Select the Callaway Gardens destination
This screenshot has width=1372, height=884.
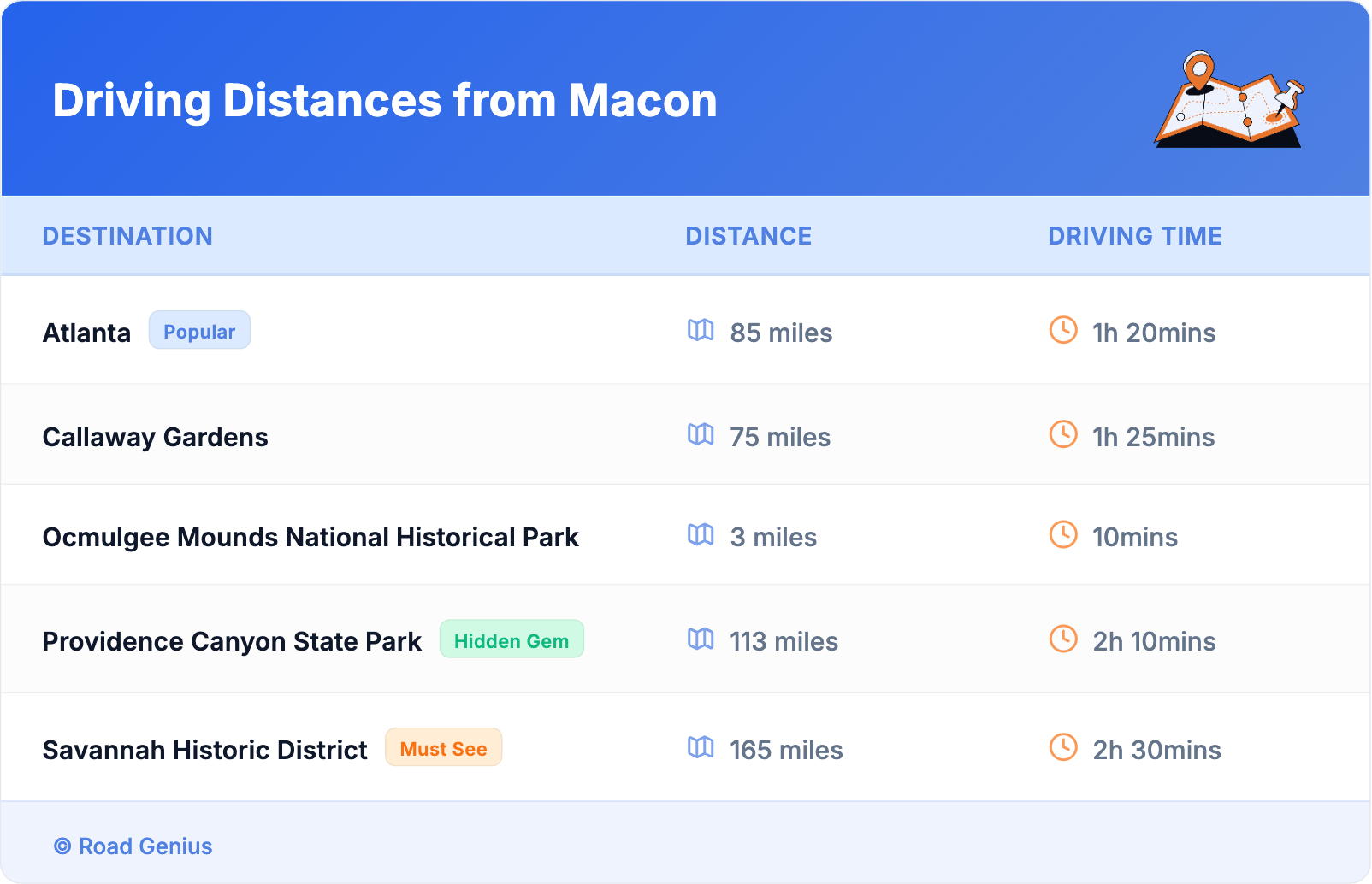156,437
